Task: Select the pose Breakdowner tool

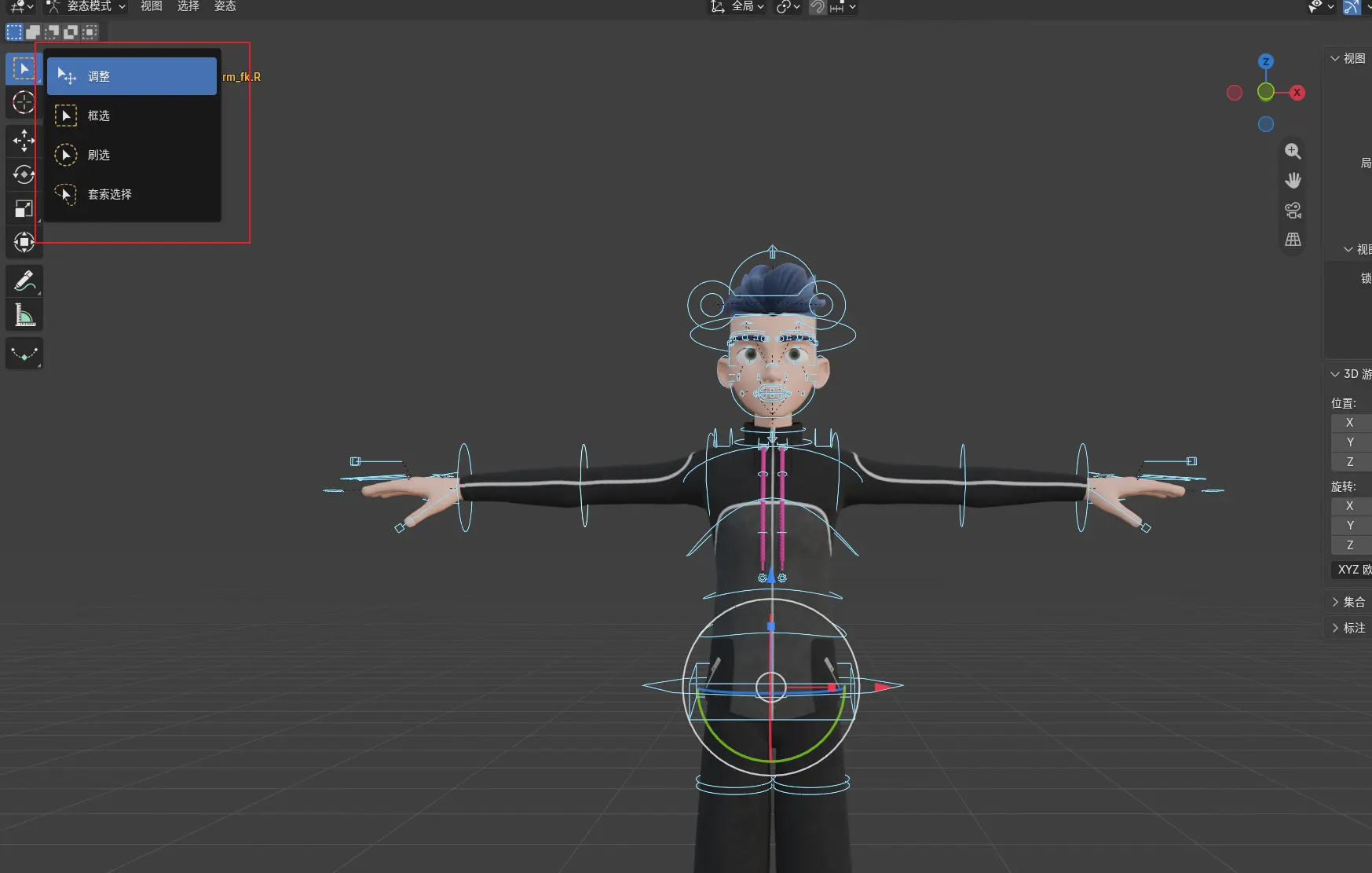Action: pos(24,354)
